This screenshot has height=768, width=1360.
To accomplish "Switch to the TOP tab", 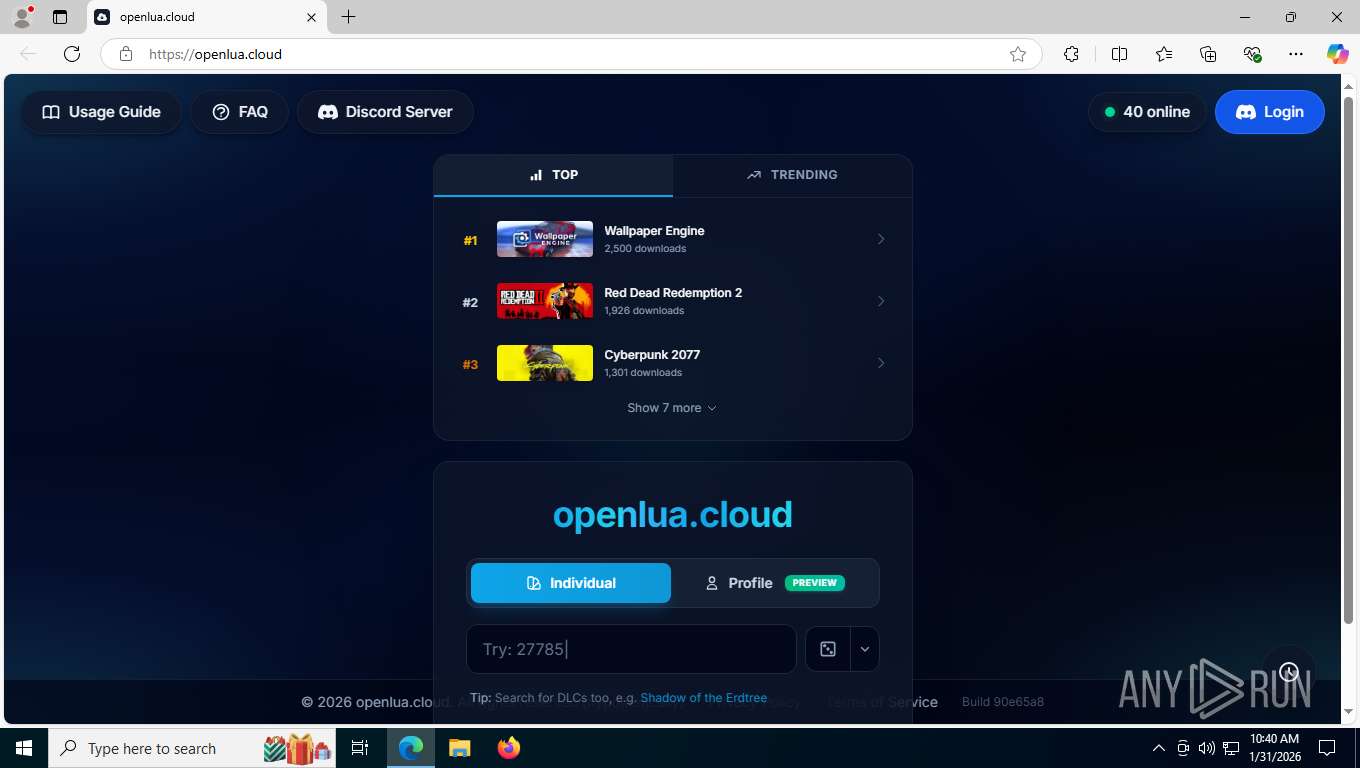I will [x=553, y=175].
